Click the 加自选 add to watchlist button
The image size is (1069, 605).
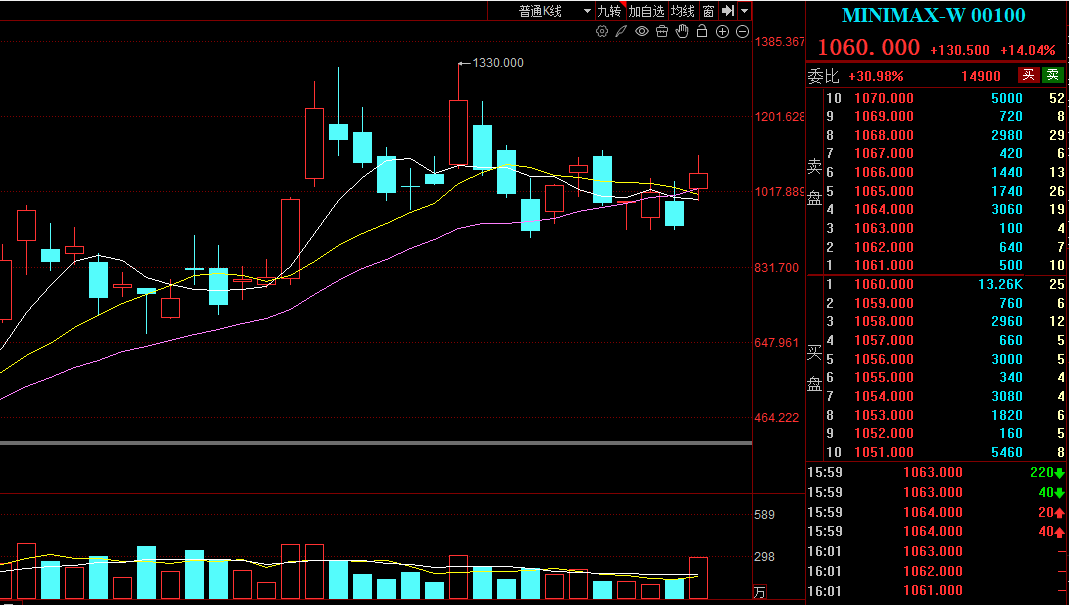point(646,11)
